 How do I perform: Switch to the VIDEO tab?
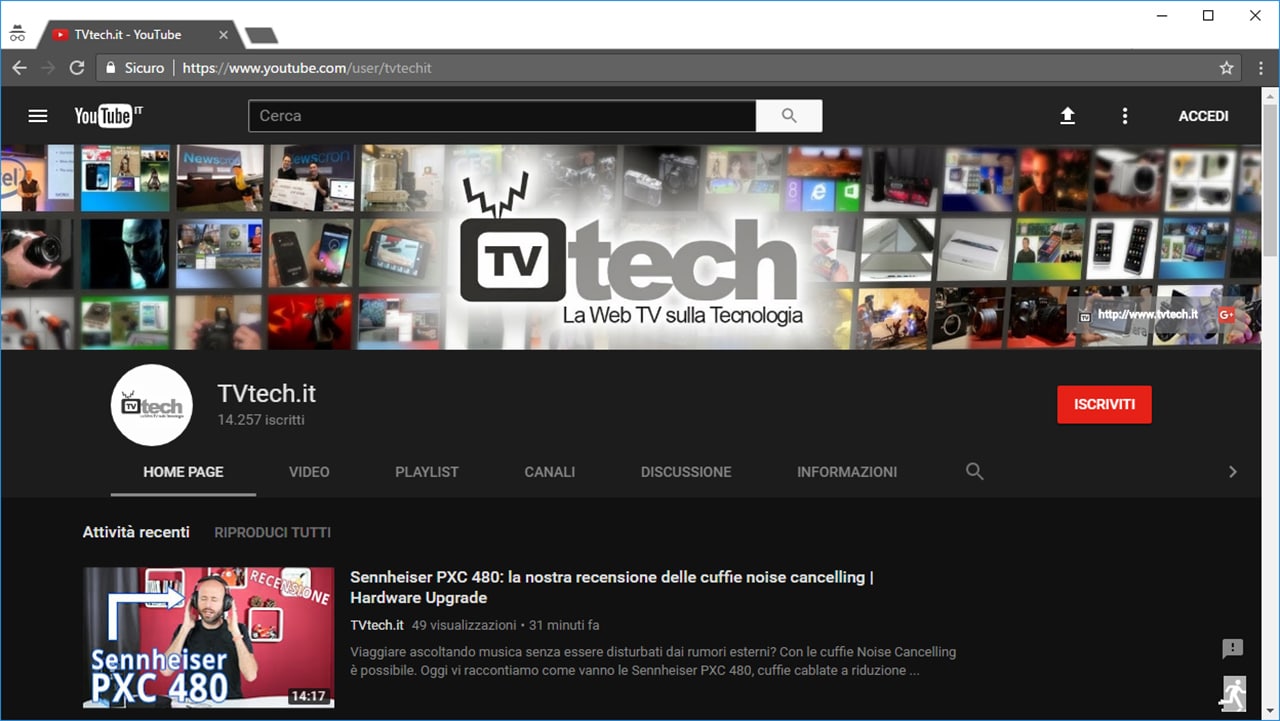tap(309, 472)
